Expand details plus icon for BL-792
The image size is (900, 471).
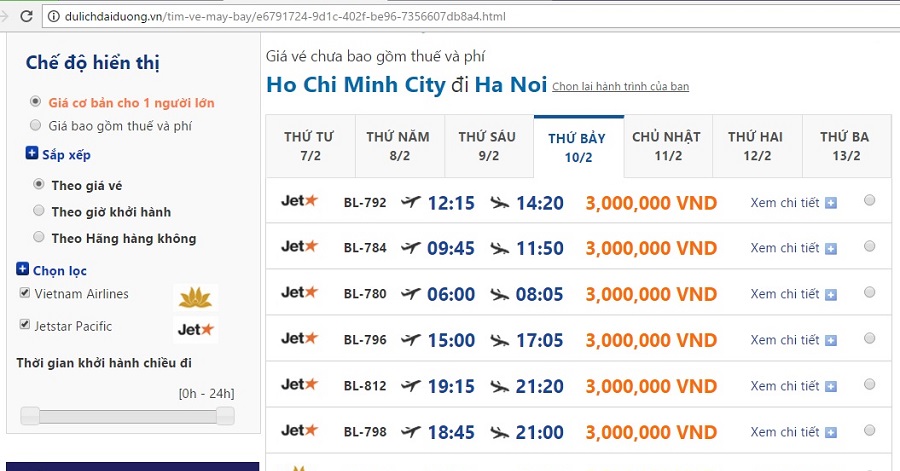[831, 203]
